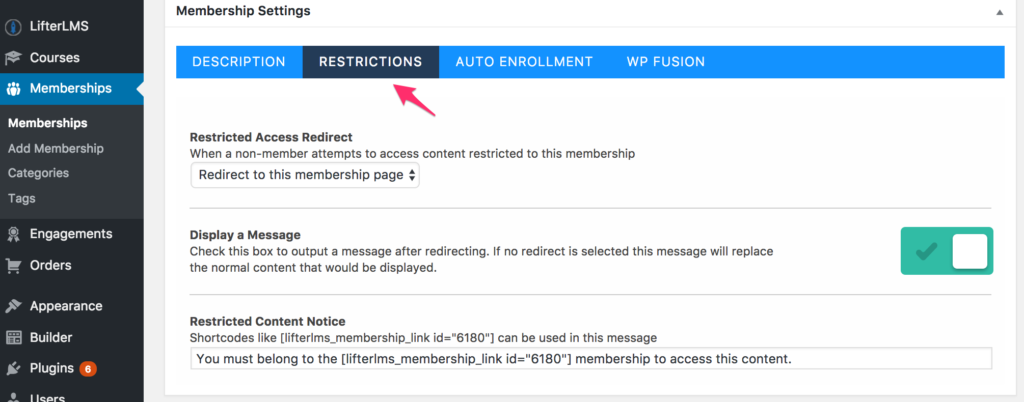This screenshot has height=402, width=1024.
Task: Click the Memberships people icon
Action: [13, 89]
